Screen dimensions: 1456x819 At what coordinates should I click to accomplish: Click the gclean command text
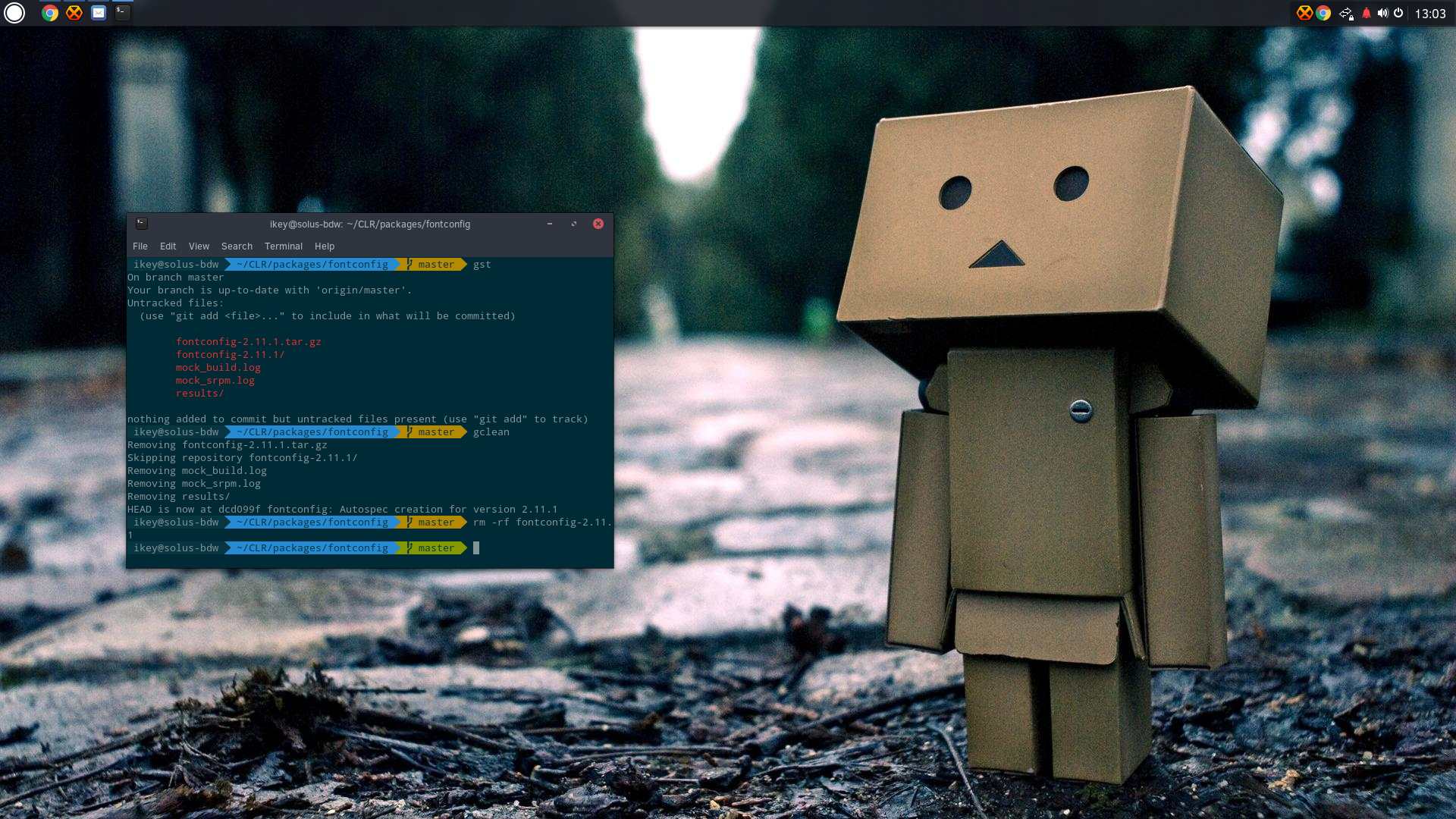pyautogui.click(x=491, y=432)
